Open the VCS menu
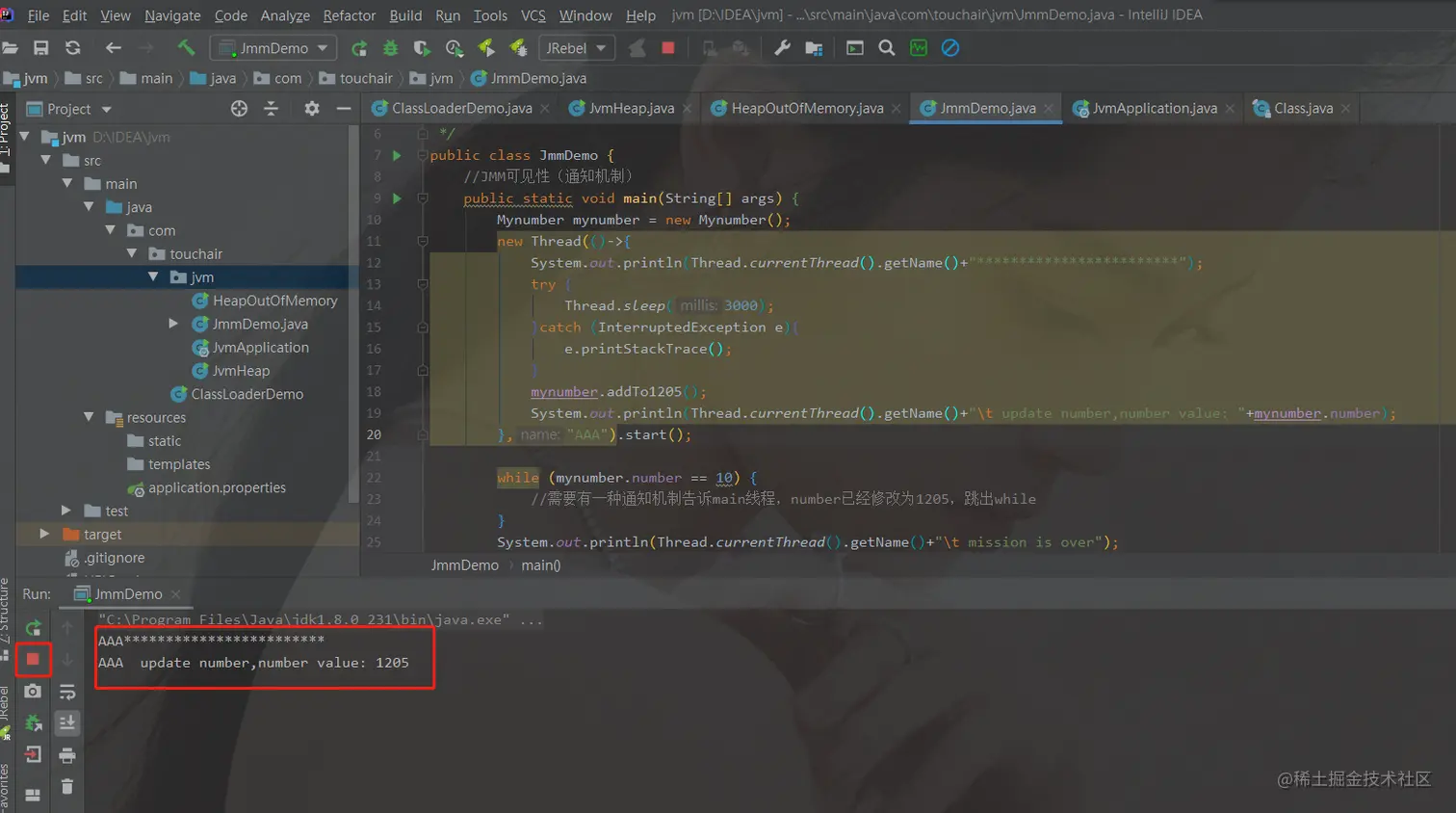1456x813 pixels. (x=533, y=15)
